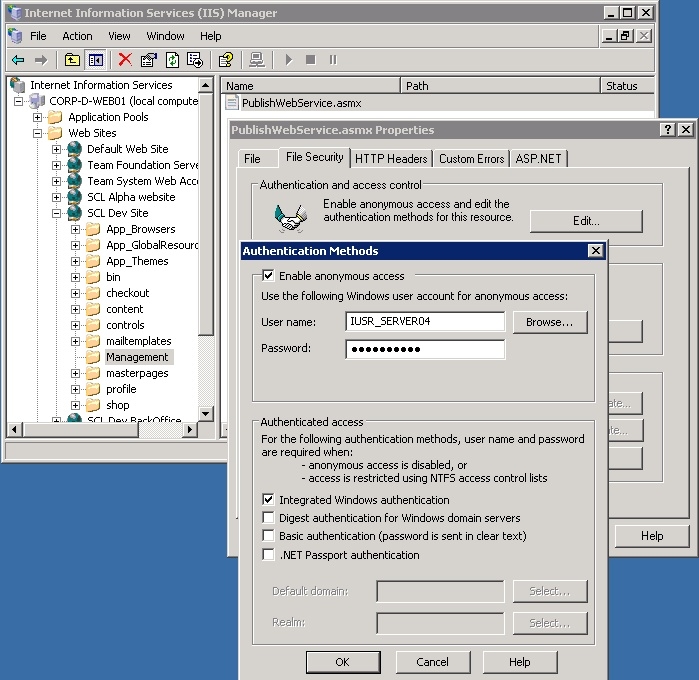Click the bin folder icon
The height and width of the screenshot is (680, 699).
pyautogui.click(x=93, y=277)
